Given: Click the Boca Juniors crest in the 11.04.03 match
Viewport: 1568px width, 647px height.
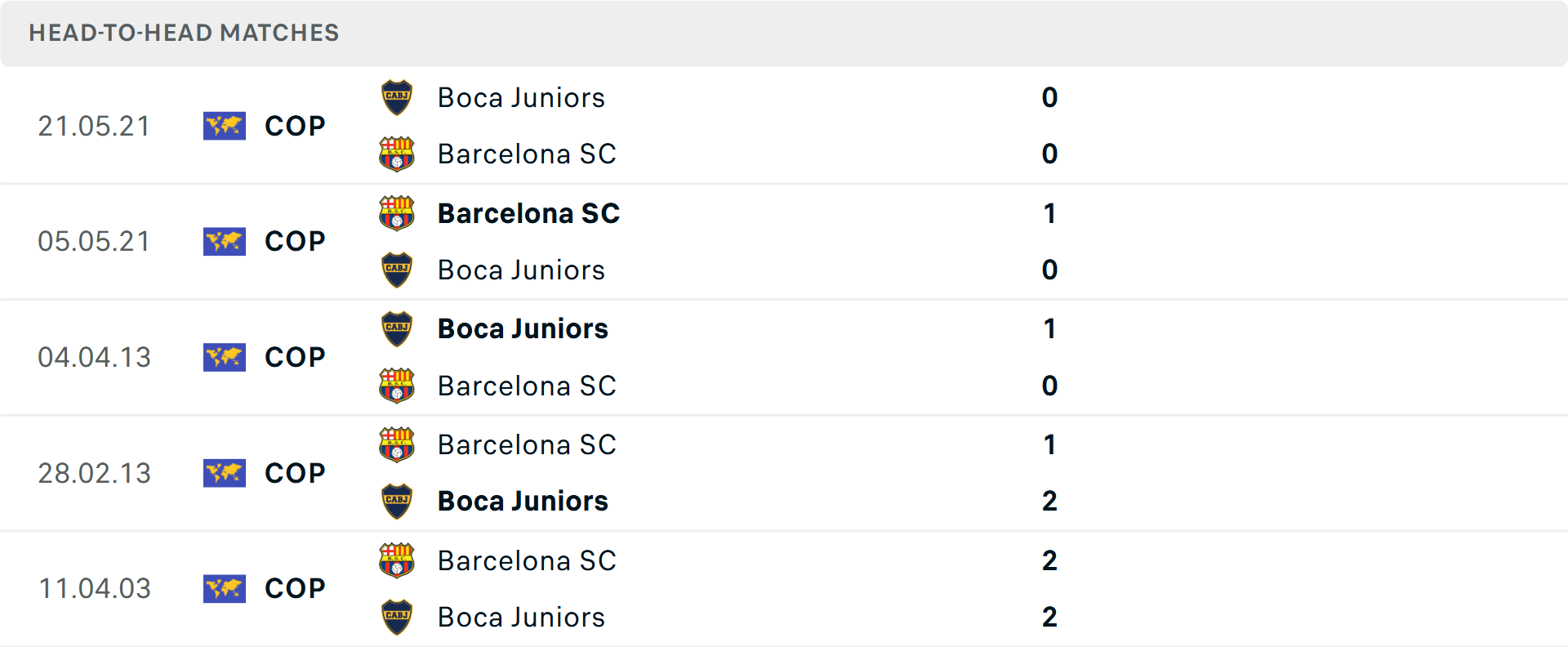Looking at the screenshot, I should 397,618.
